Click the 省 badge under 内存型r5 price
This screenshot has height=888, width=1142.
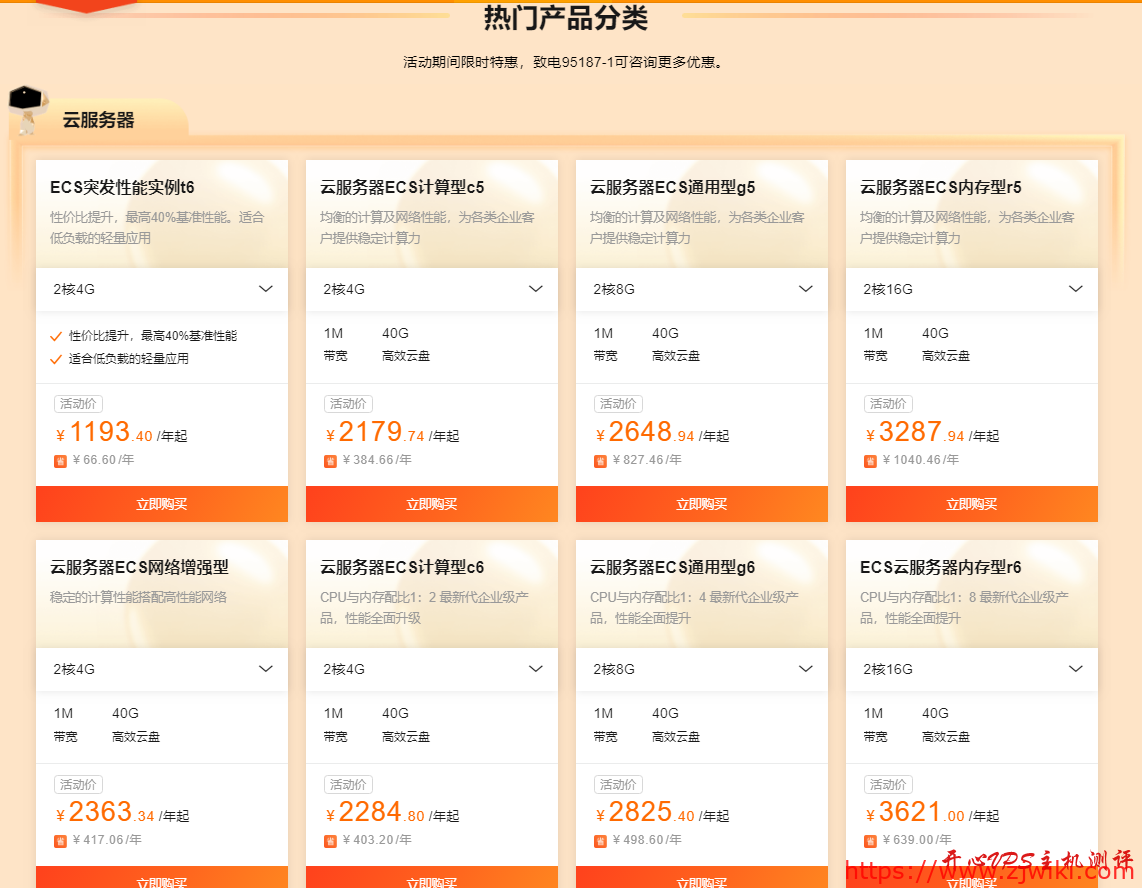pos(870,461)
